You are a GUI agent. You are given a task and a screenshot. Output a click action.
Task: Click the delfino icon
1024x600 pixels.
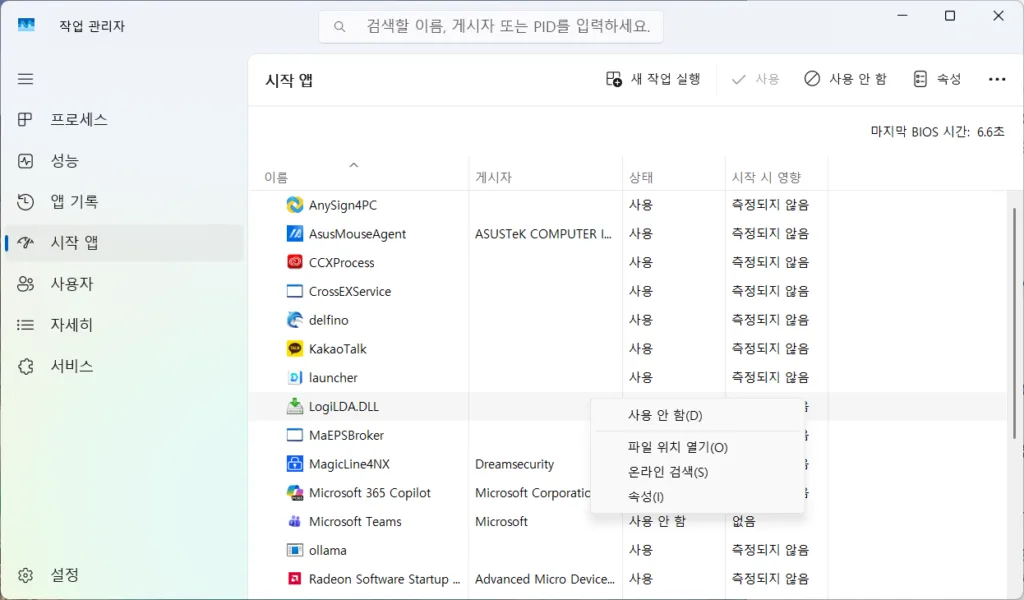(295, 320)
